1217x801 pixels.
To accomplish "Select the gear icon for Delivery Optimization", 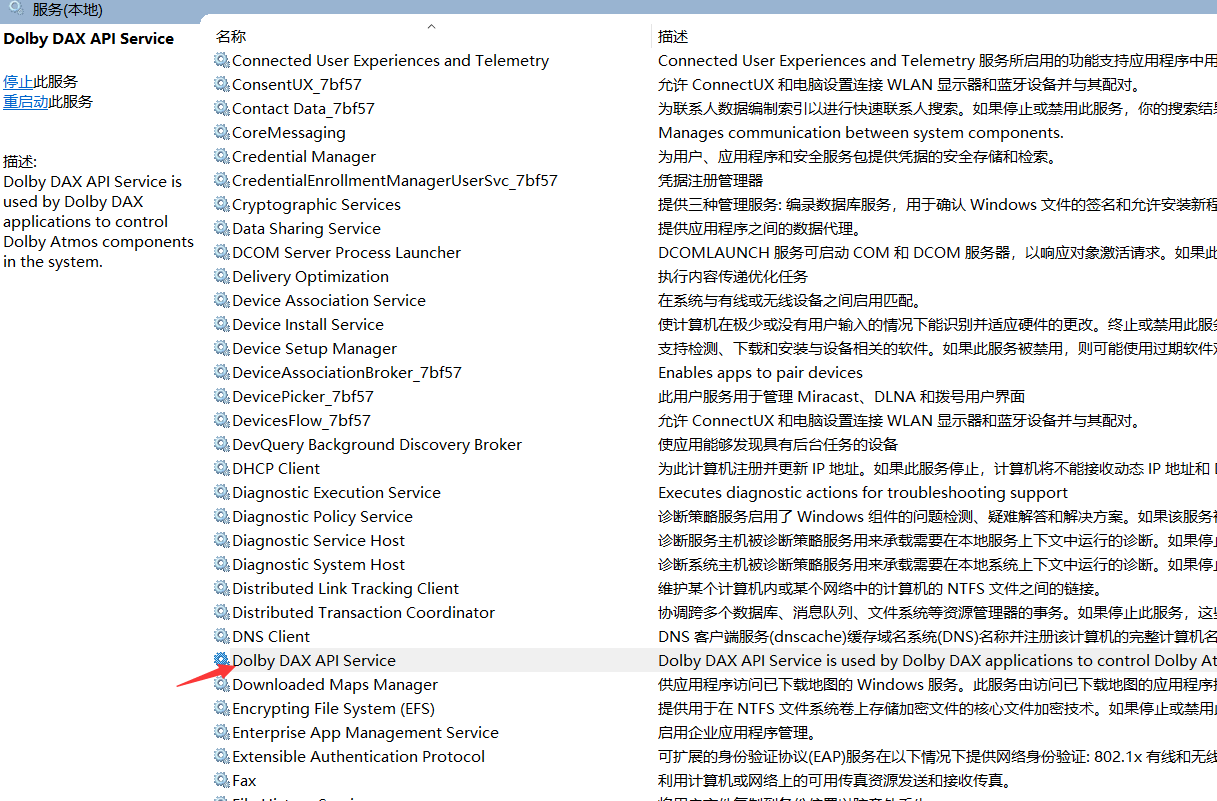I will tap(222, 276).
